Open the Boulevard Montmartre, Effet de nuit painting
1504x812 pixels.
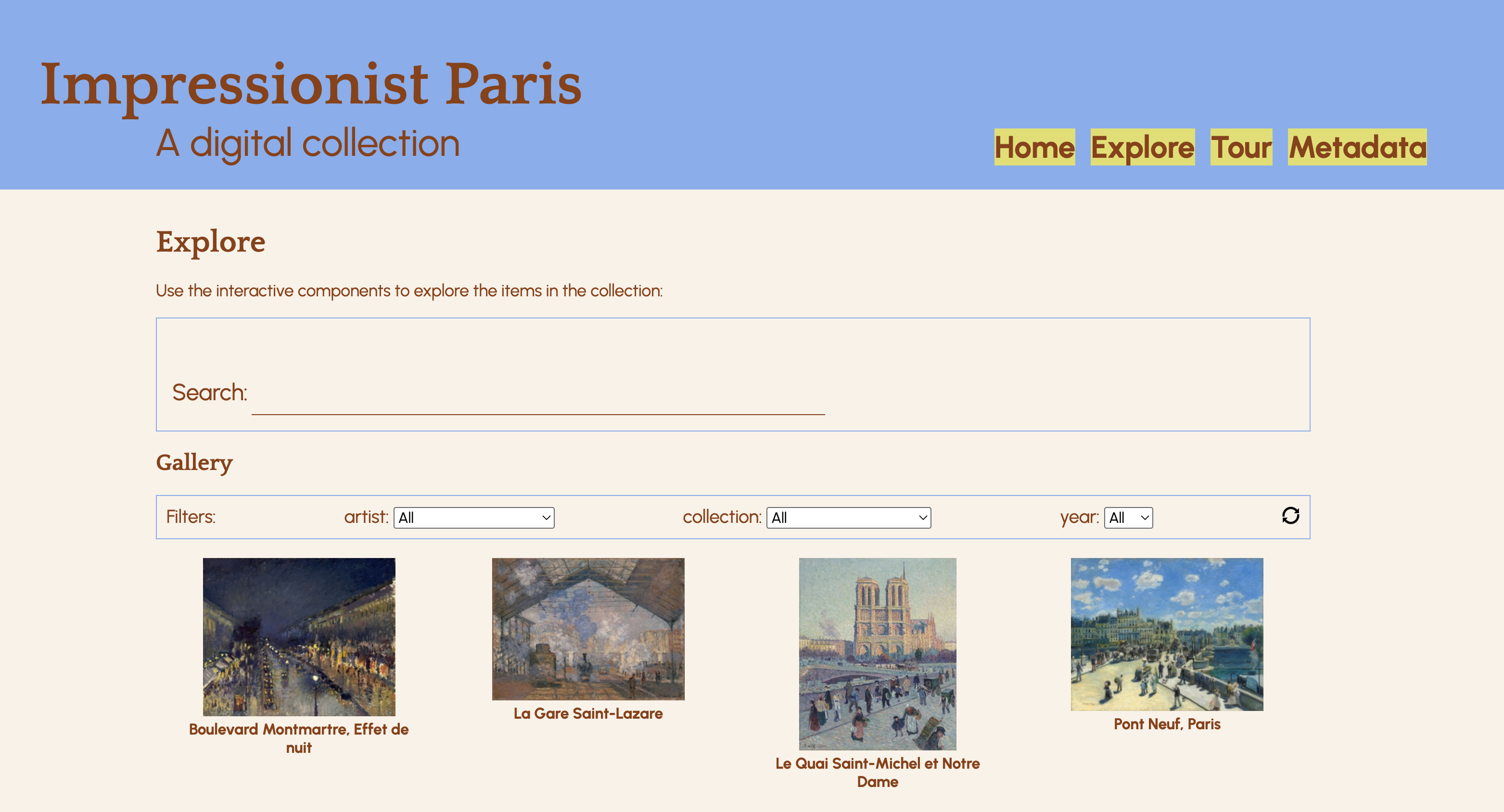click(299, 636)
